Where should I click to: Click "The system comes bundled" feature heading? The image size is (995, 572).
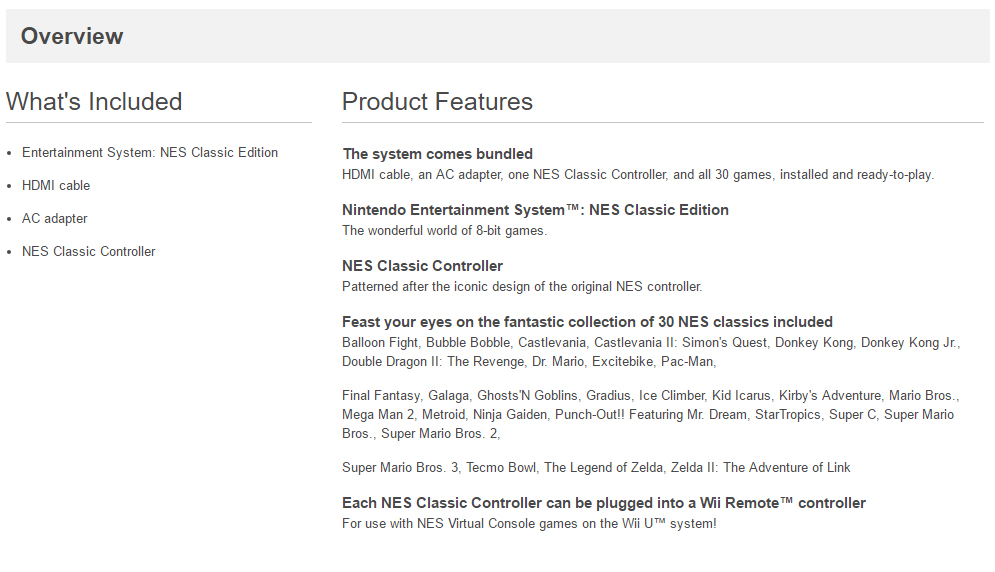coord(437,154)
